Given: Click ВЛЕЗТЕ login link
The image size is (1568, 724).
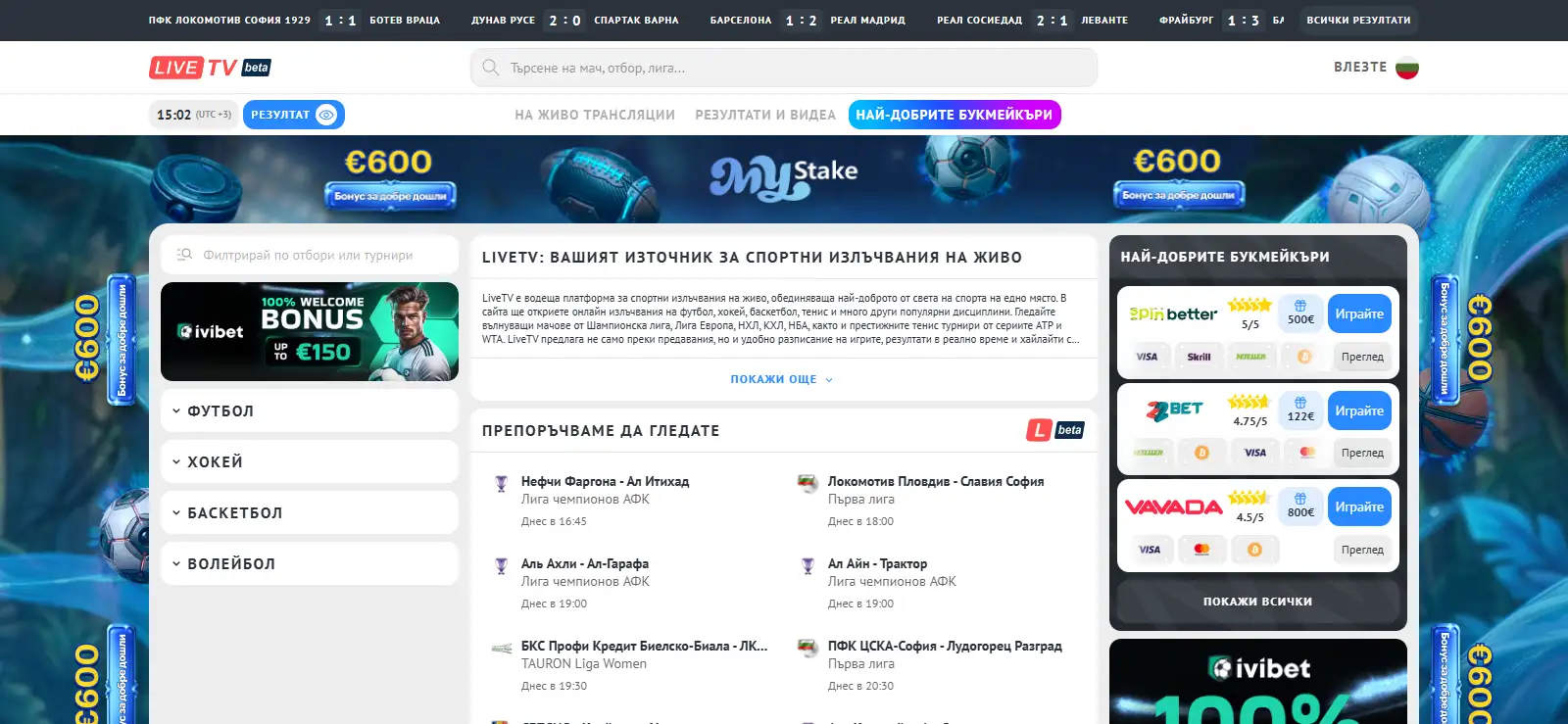Looking at the screenshot, I should (1360, 68).
